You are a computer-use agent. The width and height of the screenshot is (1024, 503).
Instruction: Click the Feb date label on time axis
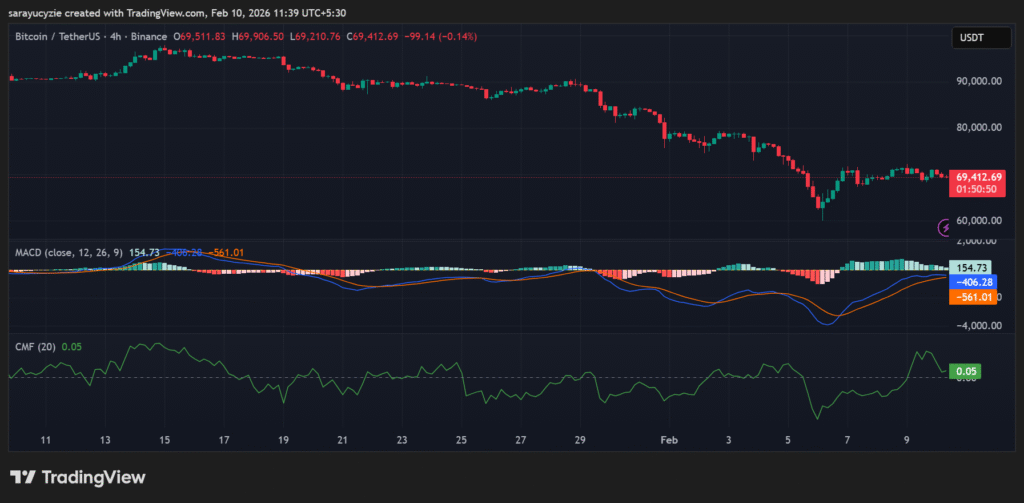tap(669, 440)
